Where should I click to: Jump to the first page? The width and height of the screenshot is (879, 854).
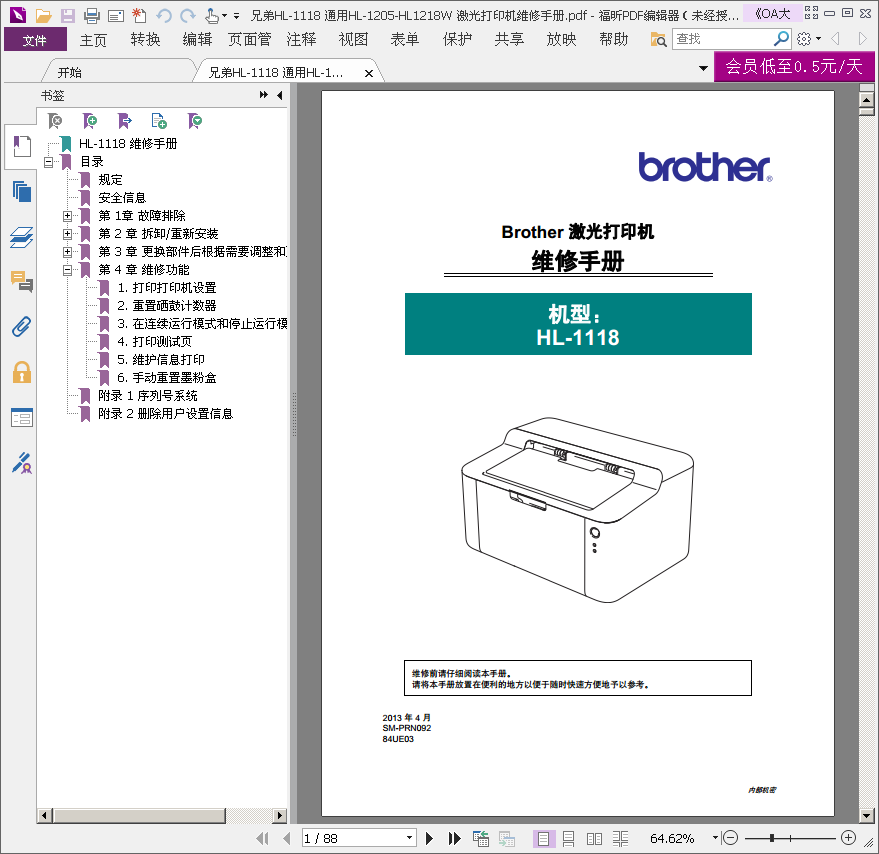262,838
